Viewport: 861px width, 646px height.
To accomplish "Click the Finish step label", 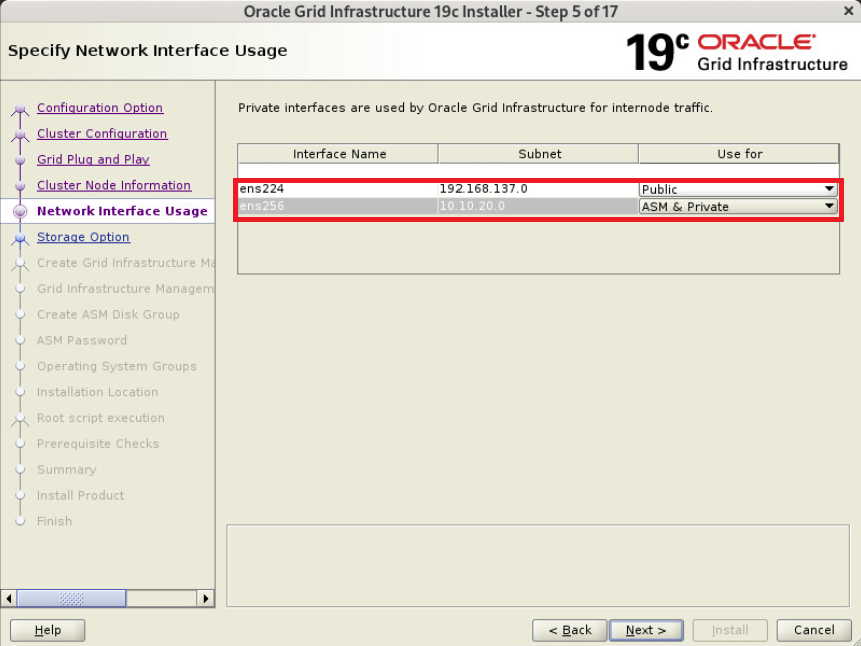I will pos(54,521).
